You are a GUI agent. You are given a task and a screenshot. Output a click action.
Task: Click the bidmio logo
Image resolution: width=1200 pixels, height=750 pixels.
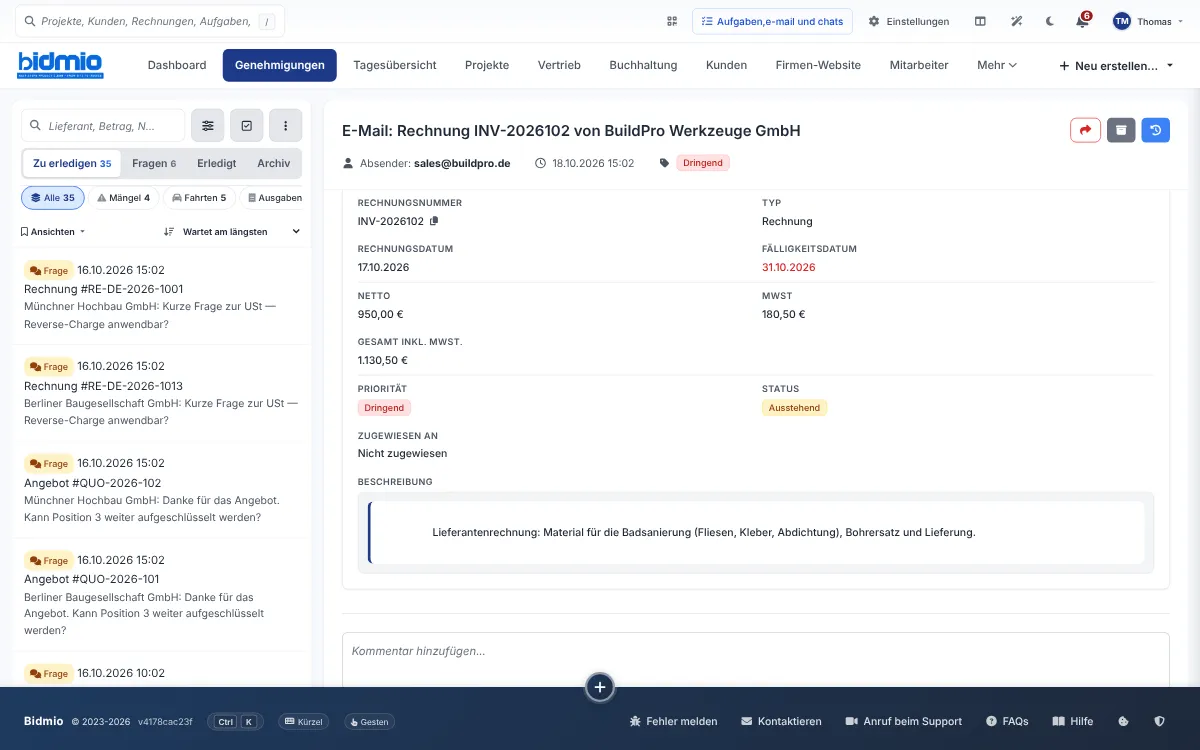(60, 65)
